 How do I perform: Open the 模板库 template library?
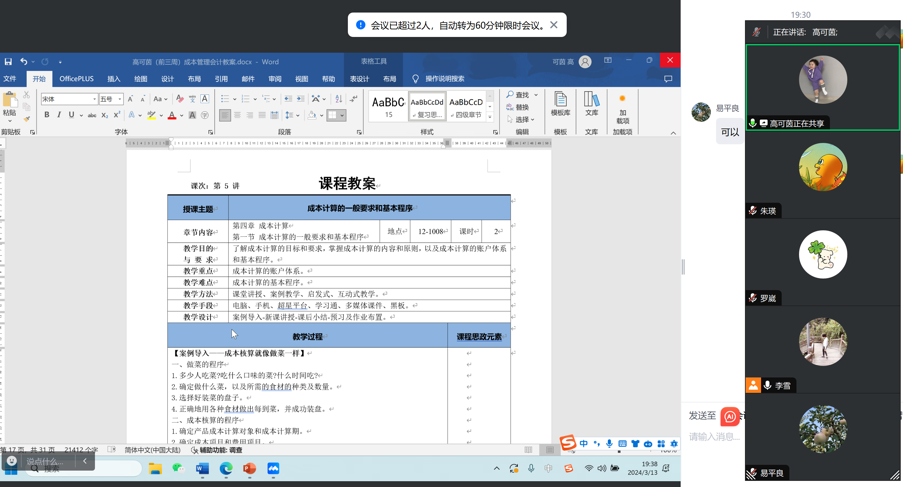(x=560, y=104)
